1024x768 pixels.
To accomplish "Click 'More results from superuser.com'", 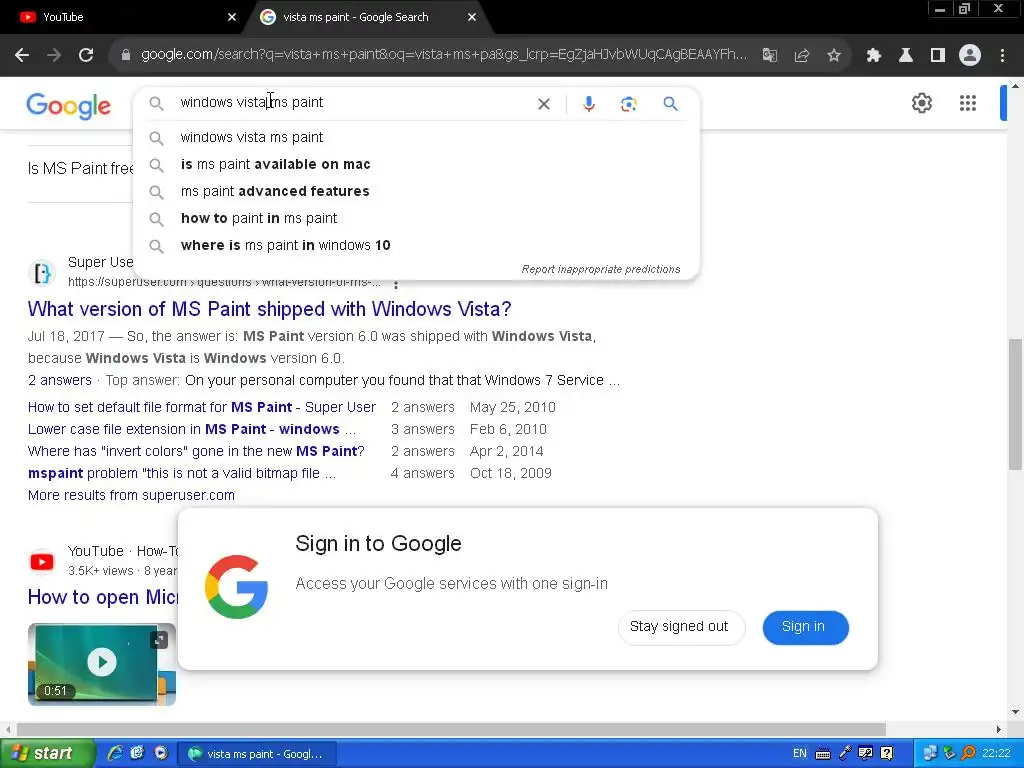I will click(x=131, y=495).
